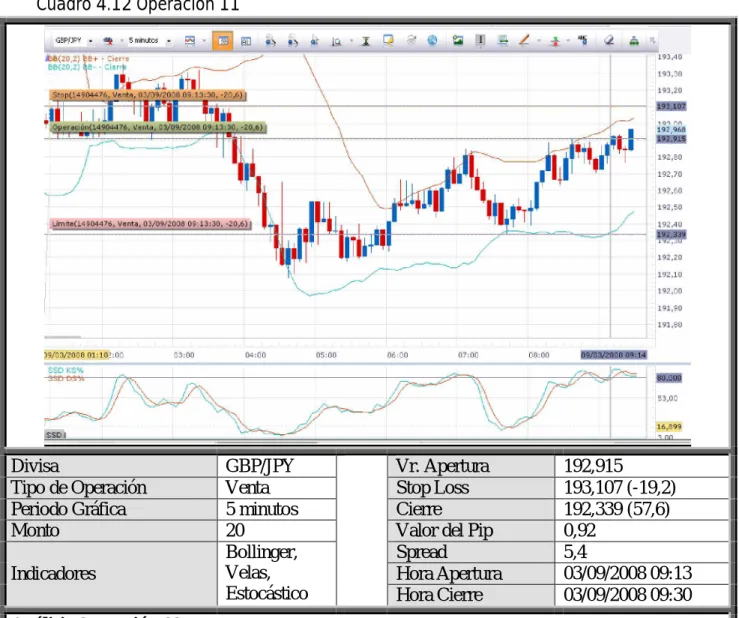Open the chart type dropdown arrow
This screenshot has height=618, width=739.
[204, 41]
